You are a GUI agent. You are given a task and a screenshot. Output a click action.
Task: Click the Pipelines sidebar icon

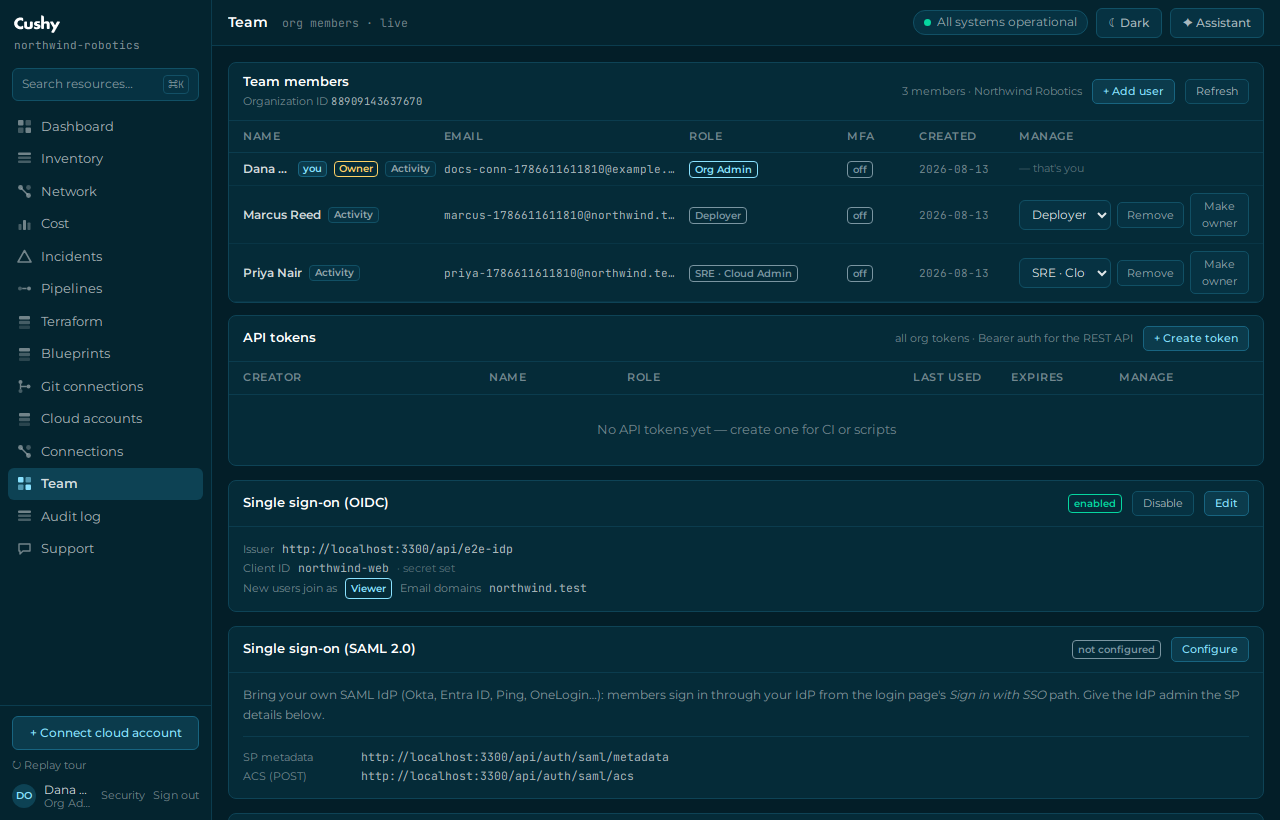(x=24, y=289)
